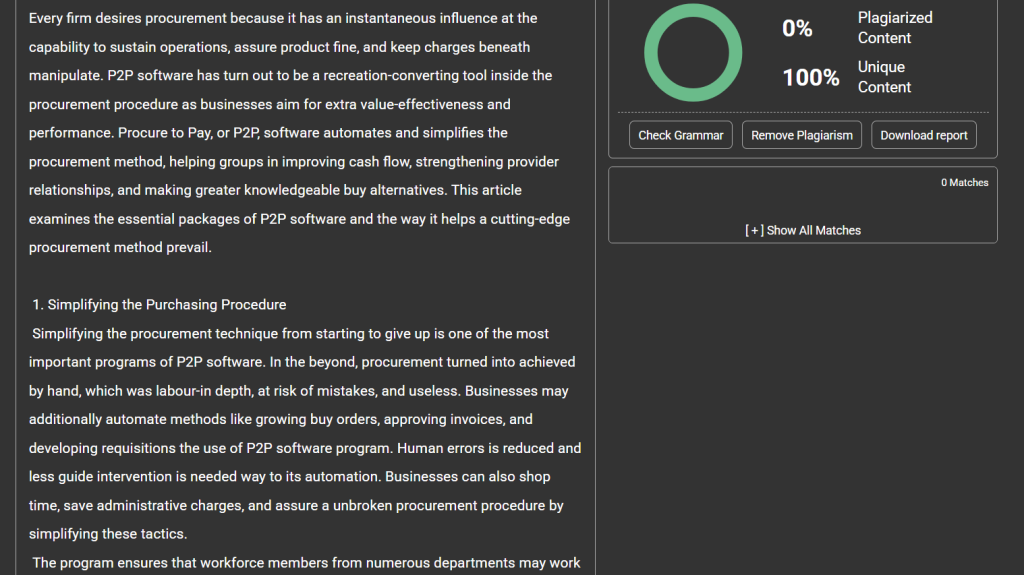This screenshot has width=1024, height=575.
Task: Click the 0 Matches counter
Action: point(964,183)
